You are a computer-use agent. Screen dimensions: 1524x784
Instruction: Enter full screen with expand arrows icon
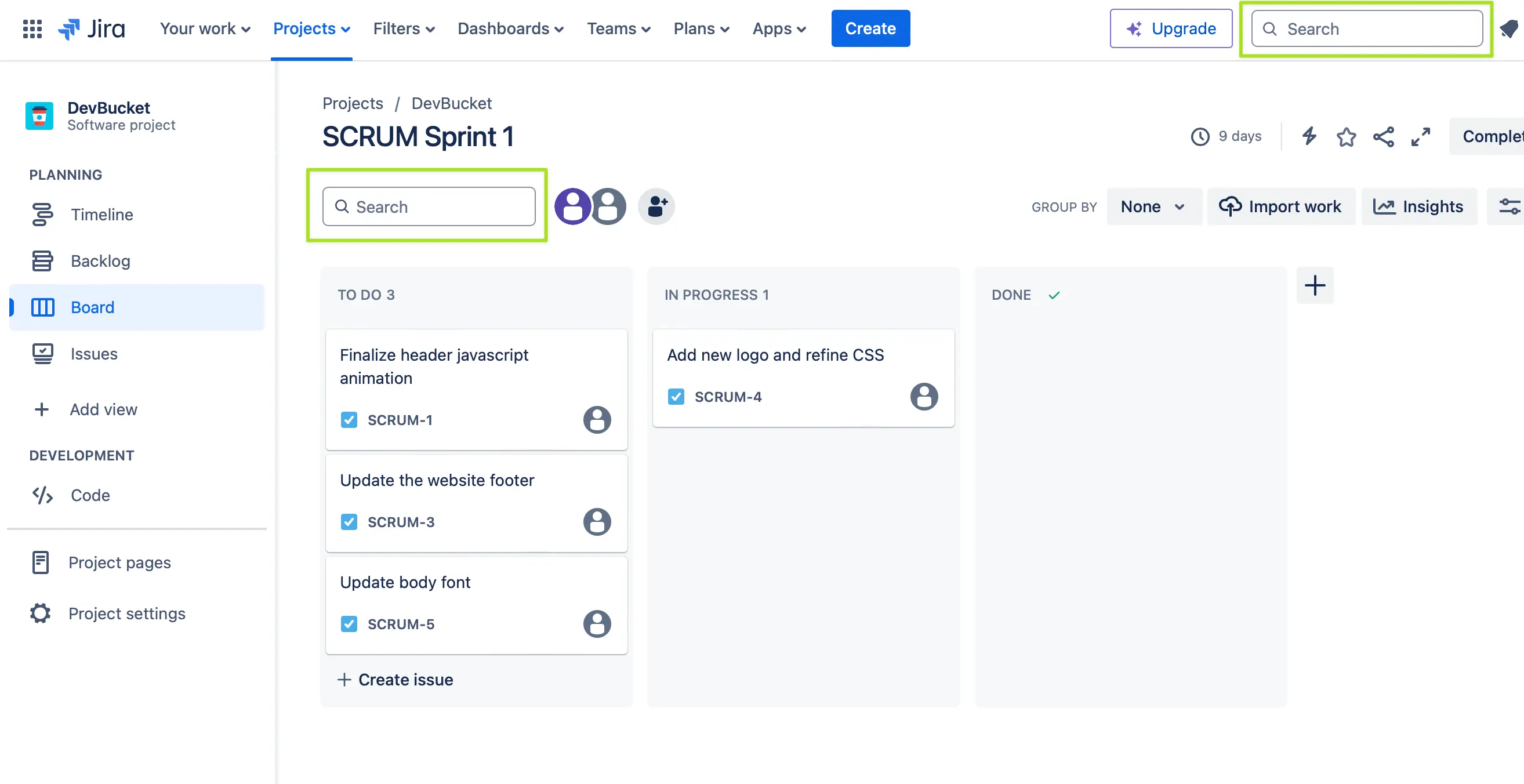pyautogui.click(x=1420, y=137)
